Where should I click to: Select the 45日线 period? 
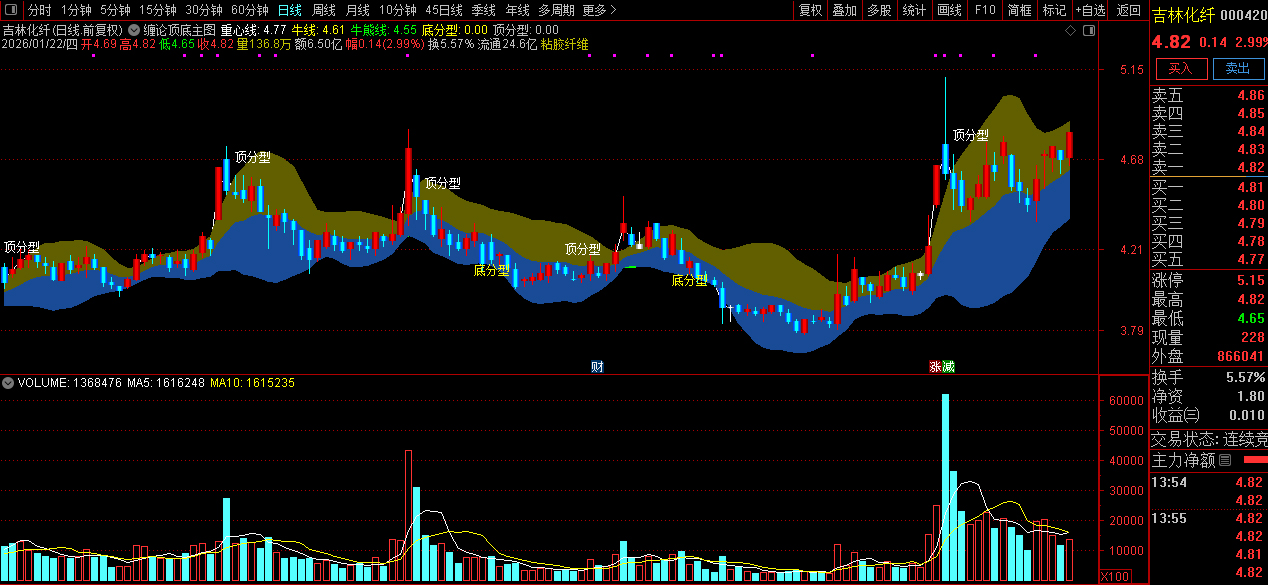click(445, 10)
